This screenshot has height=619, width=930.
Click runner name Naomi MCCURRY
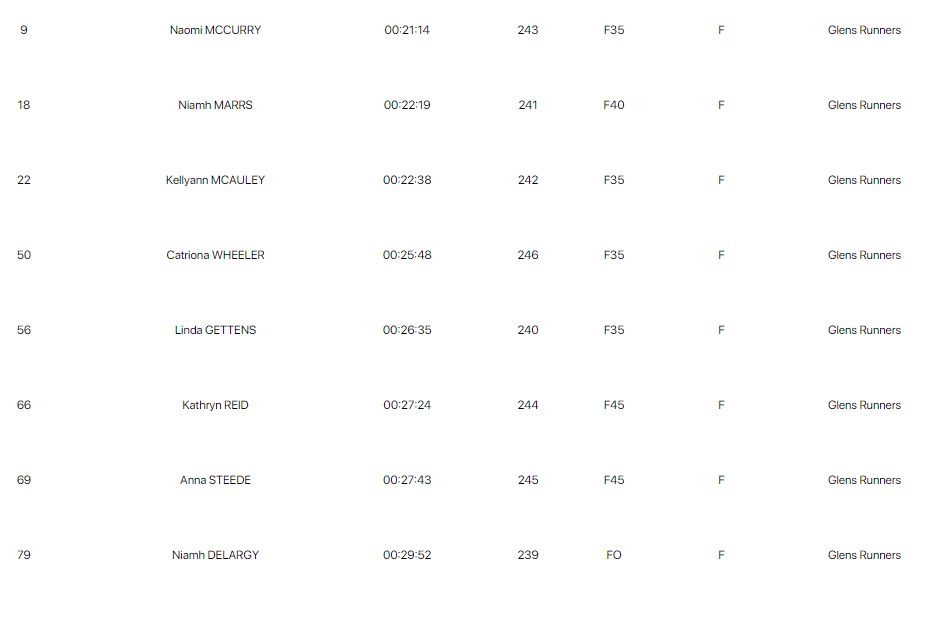tap(215, 30)
